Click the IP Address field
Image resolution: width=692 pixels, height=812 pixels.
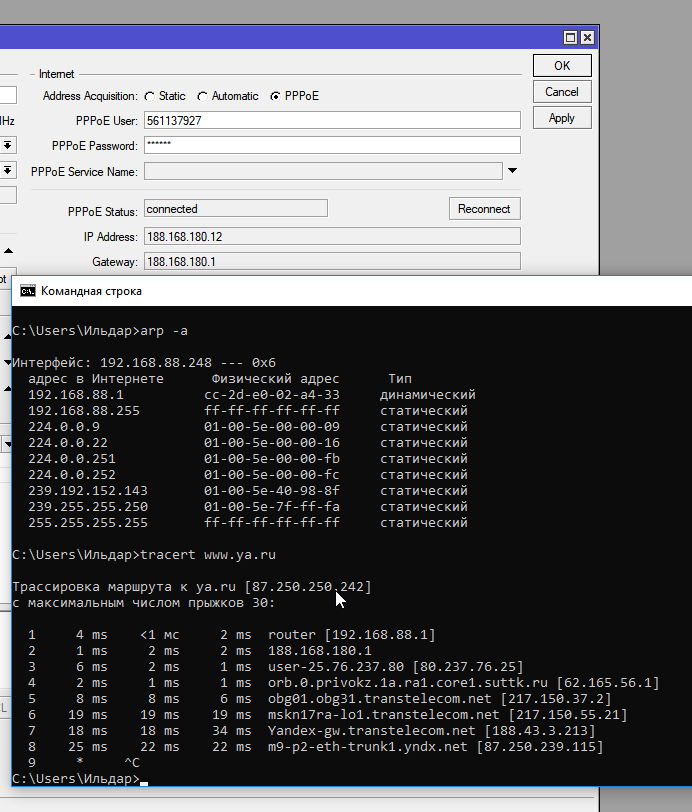pyautogui.click(x=332, y=237)
